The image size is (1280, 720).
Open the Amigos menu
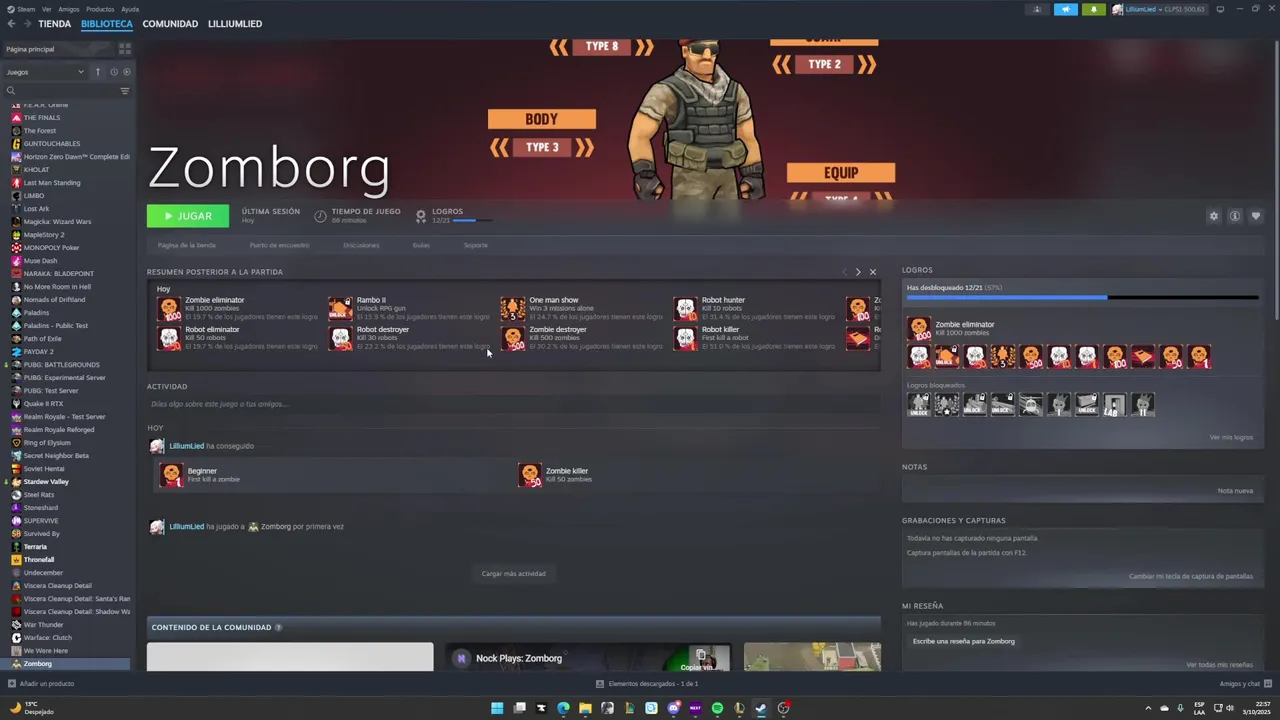click(x=68, y=9)
